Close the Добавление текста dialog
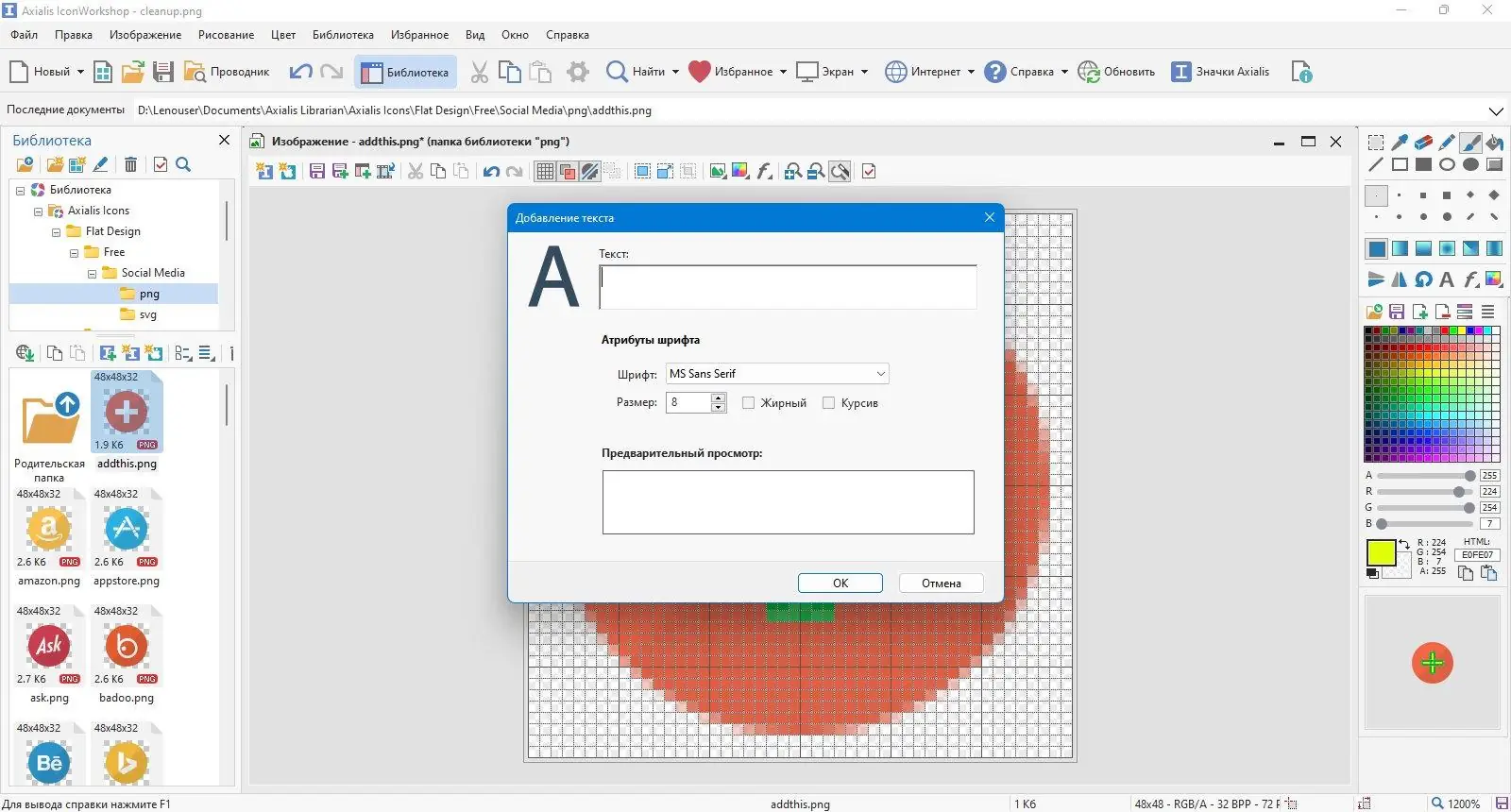Viewport: 1511px width, 812px height. [x=990, y=217]
